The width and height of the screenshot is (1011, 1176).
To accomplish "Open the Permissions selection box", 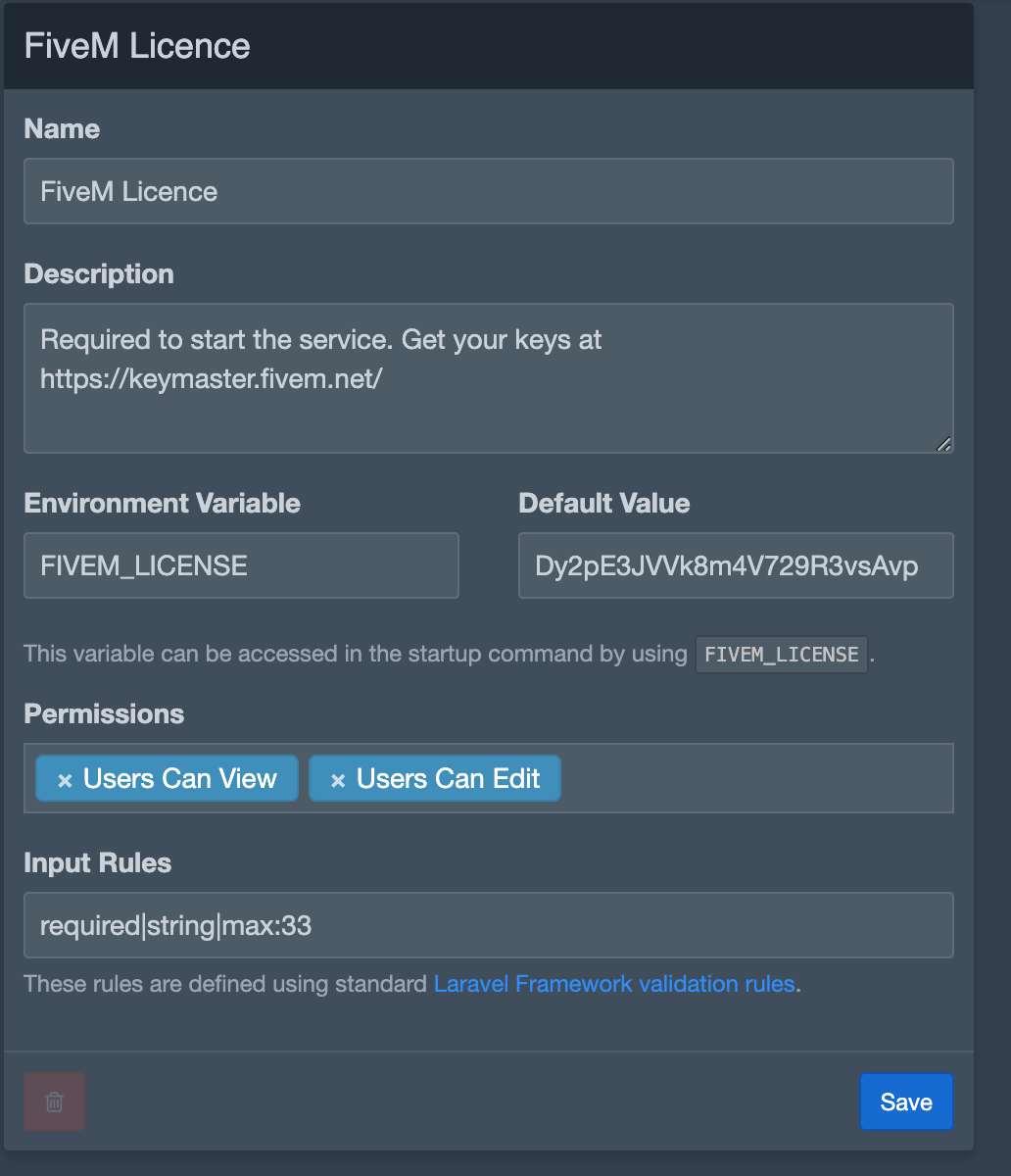I will click(754, 778).
